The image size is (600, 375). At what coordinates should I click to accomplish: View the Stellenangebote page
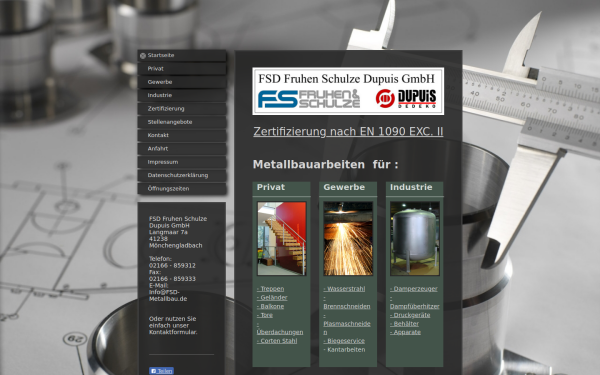tap(182, 122)
